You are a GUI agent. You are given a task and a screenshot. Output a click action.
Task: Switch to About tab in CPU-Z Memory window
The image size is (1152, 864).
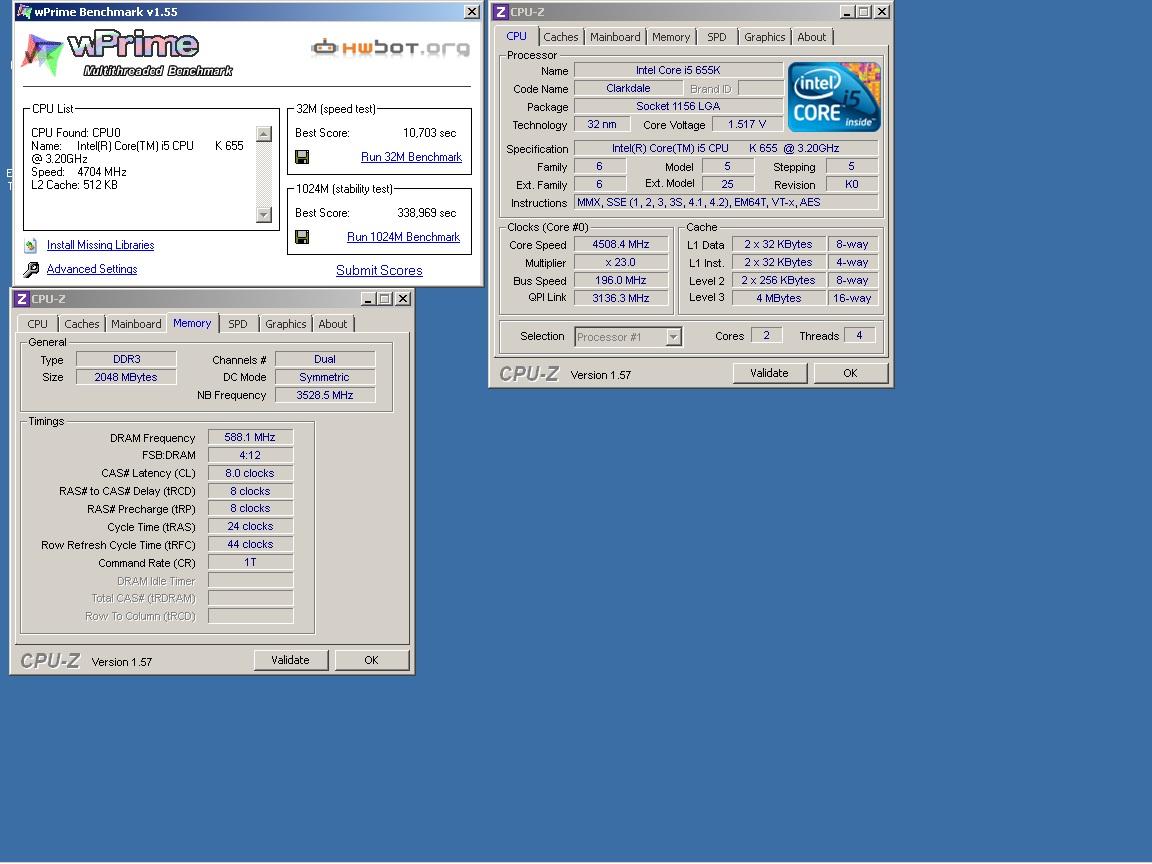pos(332,324)
